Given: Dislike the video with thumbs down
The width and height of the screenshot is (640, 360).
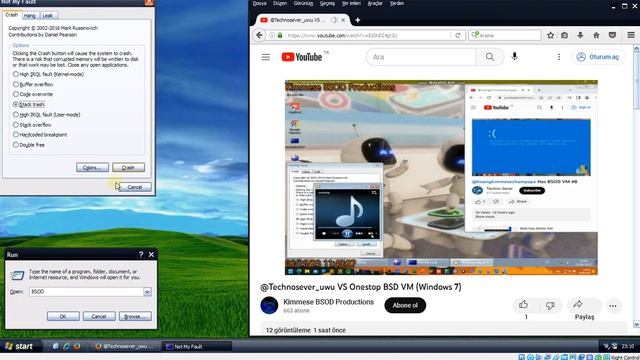Looking at the screenshot, I should (551, 305).
